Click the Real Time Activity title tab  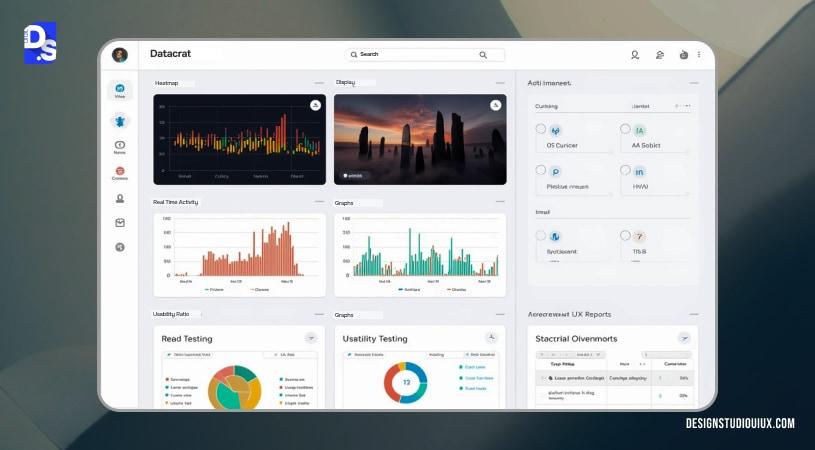tap(176, 202)
